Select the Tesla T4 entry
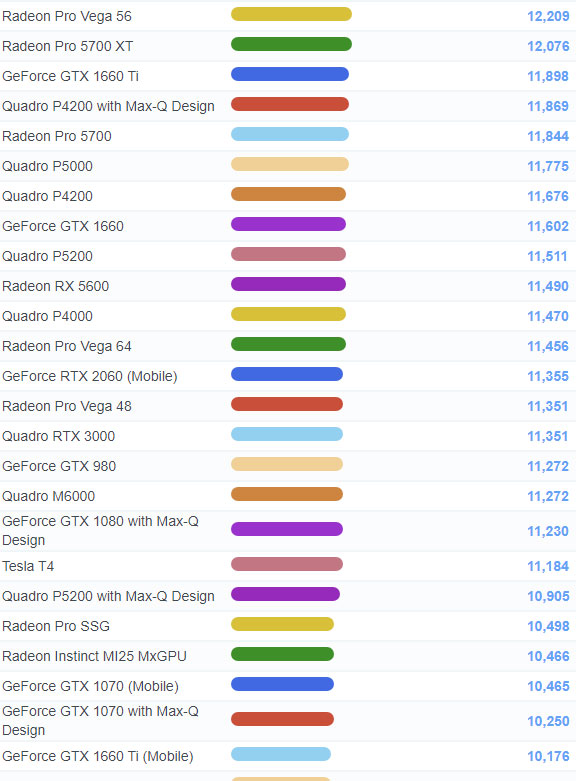The width and height of the screenshot is (576, 781). [x=28, y=566]
